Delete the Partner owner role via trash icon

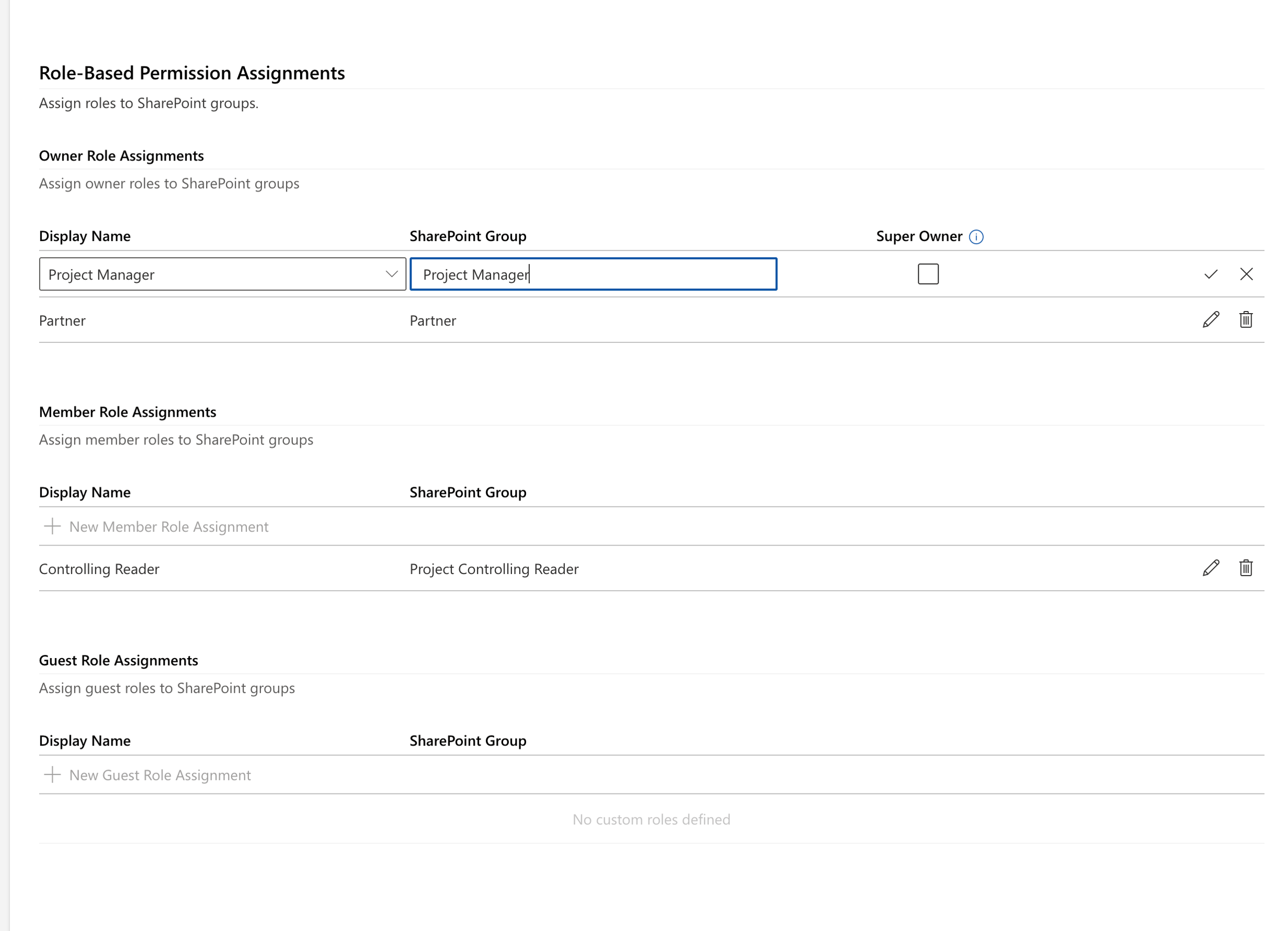[x=1246, y=320]
